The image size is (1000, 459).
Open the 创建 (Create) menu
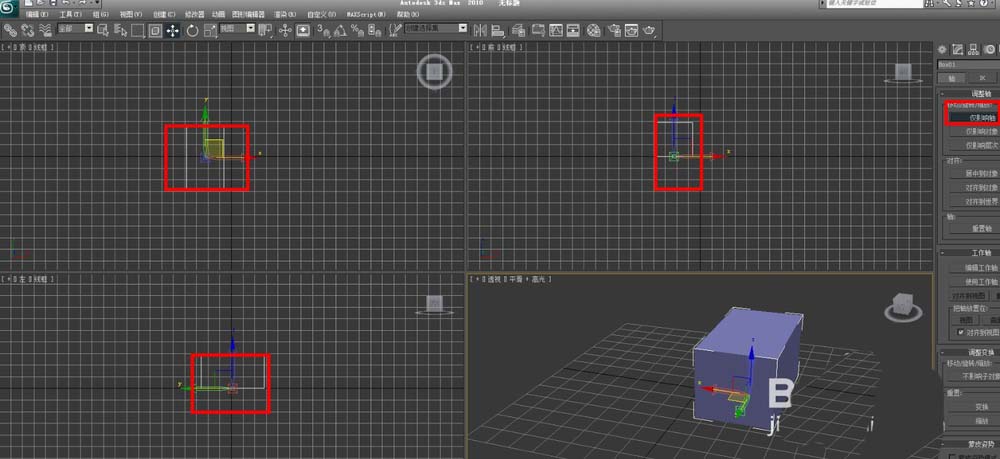(164, 14)
